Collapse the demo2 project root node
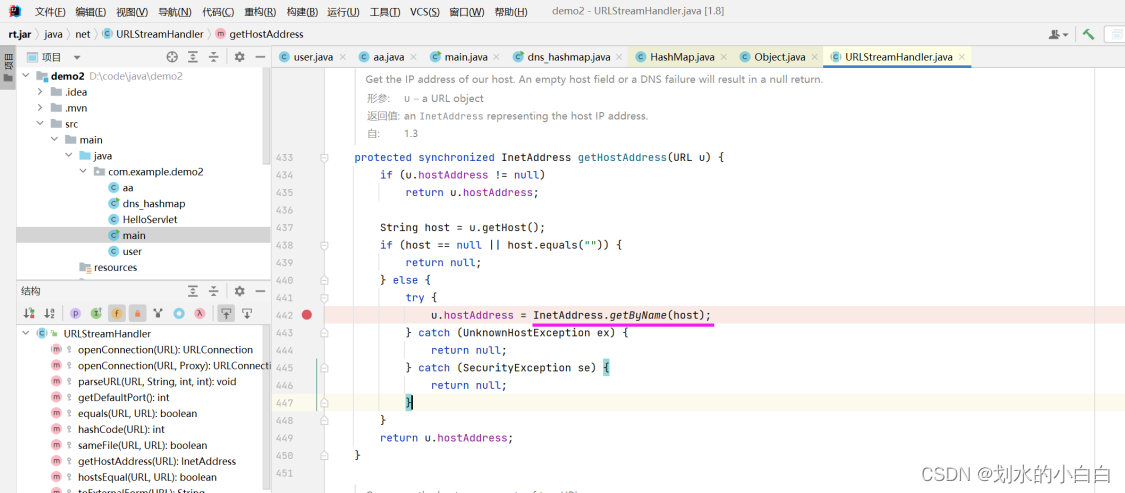 pyautogui.click(x=26, y=76)
